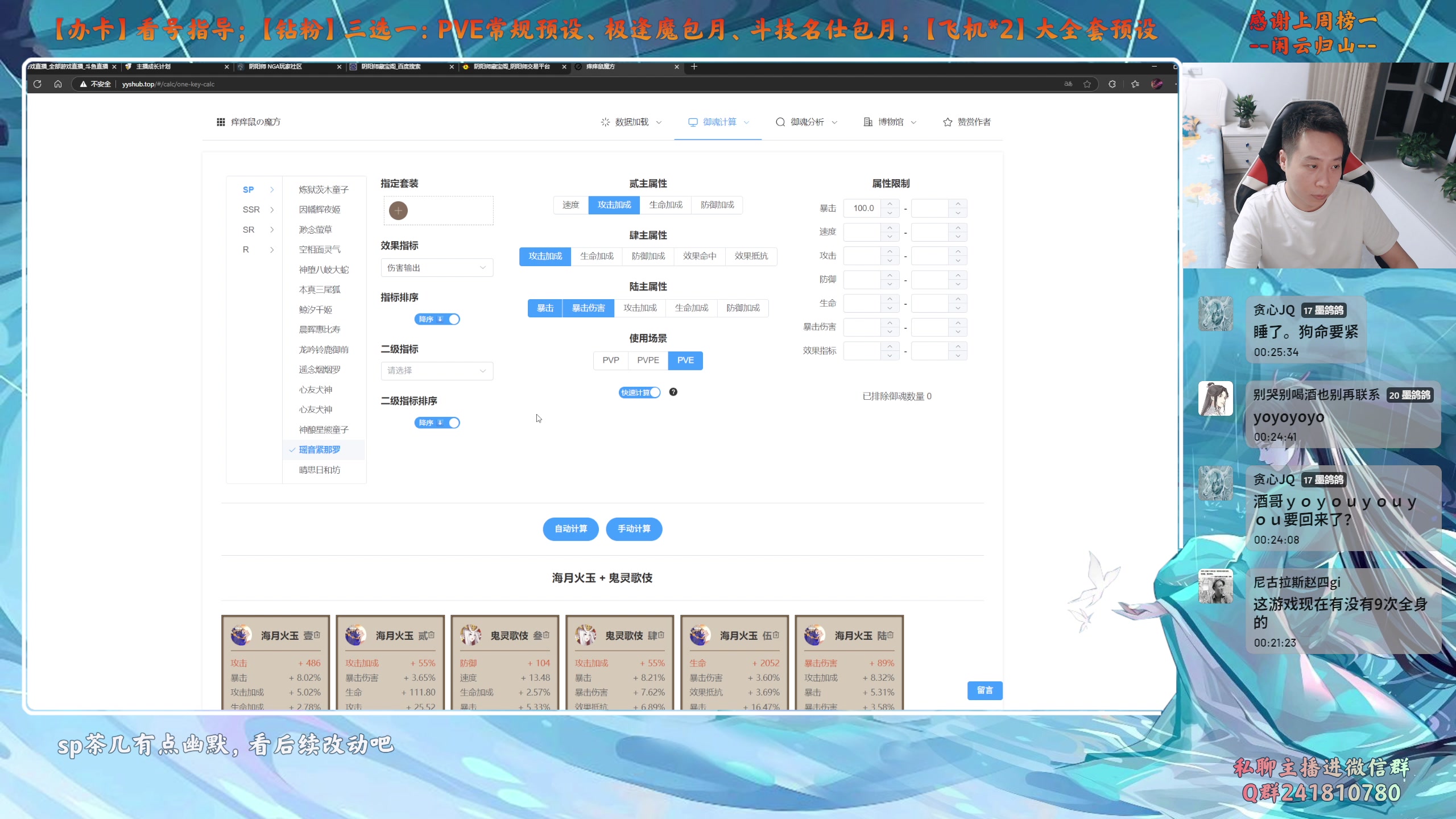The image size is (1456, 819).
Task: Click the 自动计算 button
Action: click(x=570, y=529)
